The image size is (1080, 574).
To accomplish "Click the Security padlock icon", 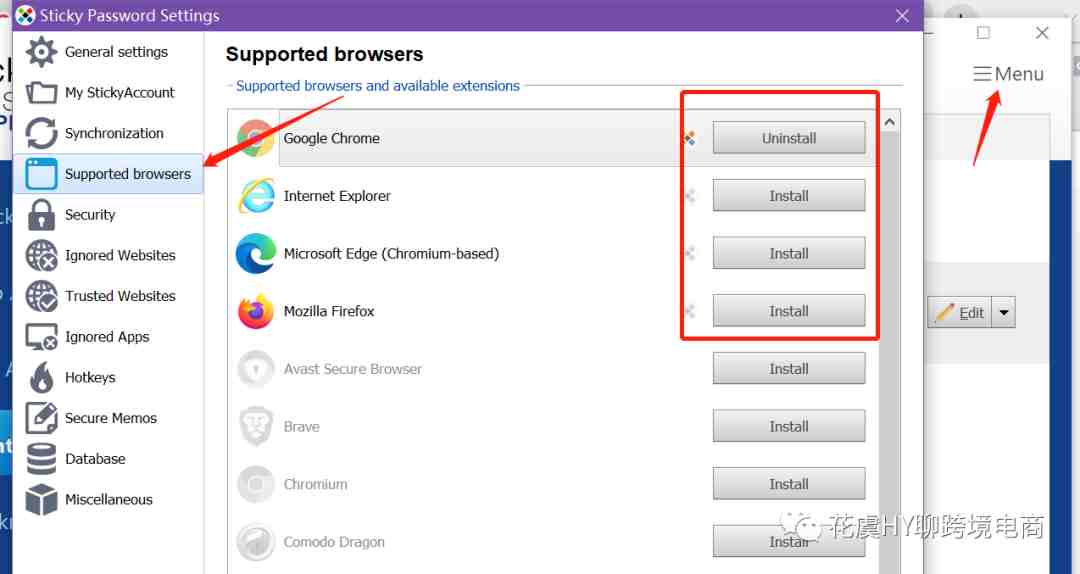I will tap(41, 214).
